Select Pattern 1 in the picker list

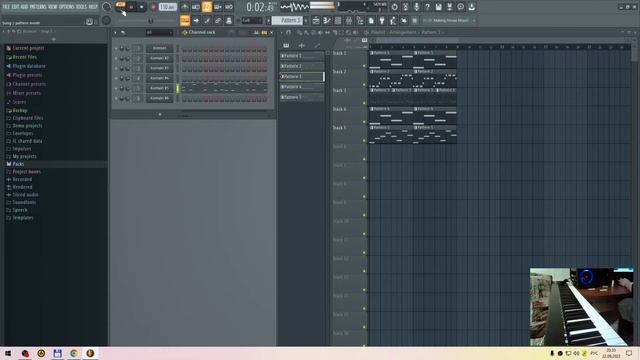coord(302,56)
